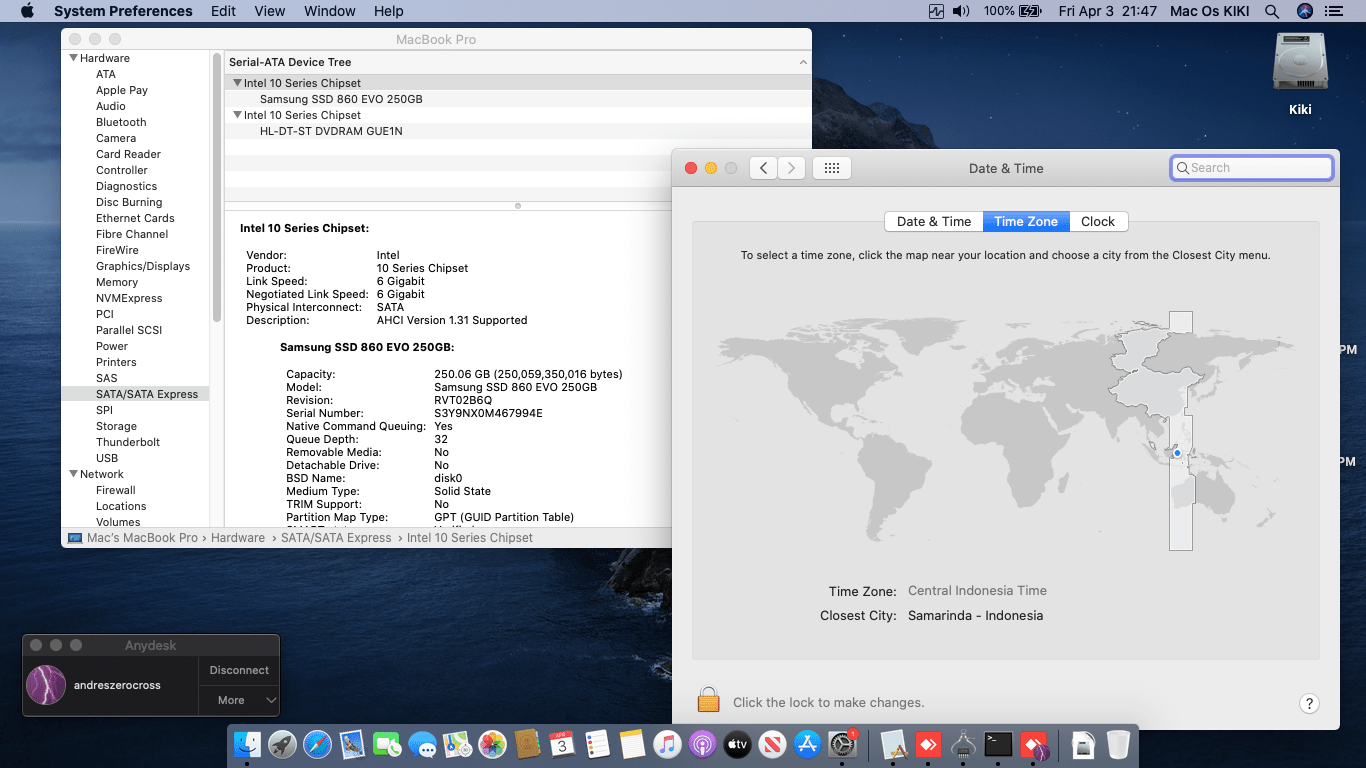Open Messages in the Dock
The height and width of the screenshot is (768, 1366).
coord(422,744)
